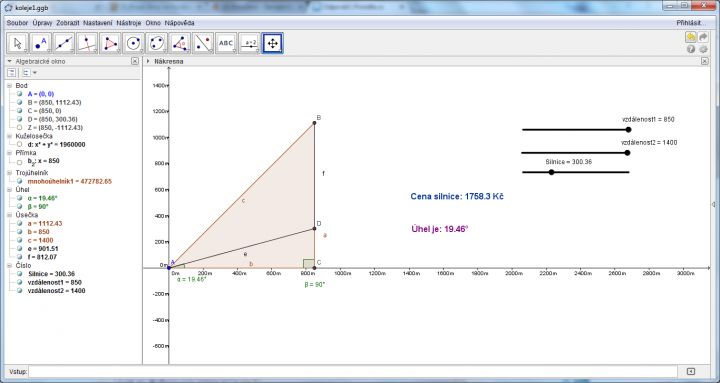Viewport: 720px width, 383px height.
Task: Expand the Nákresna view style bar
Action: [148, 61]
